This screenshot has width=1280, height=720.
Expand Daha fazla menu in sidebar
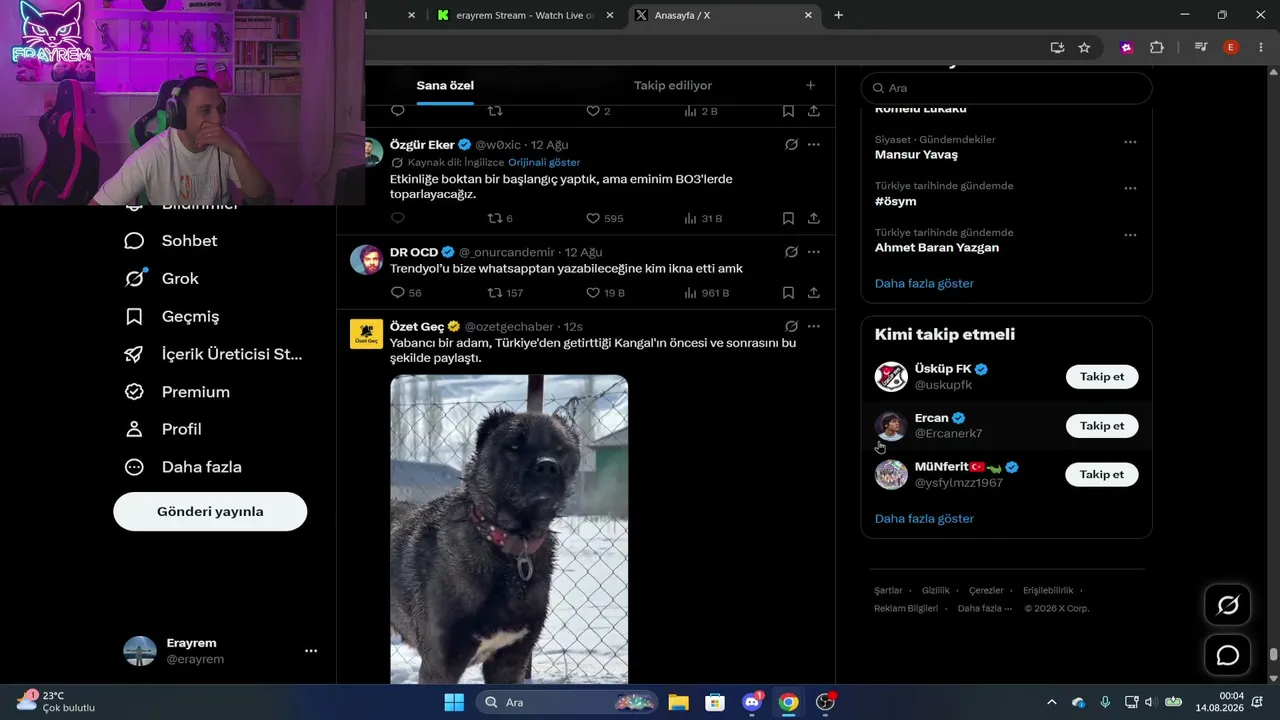point(182,467)
